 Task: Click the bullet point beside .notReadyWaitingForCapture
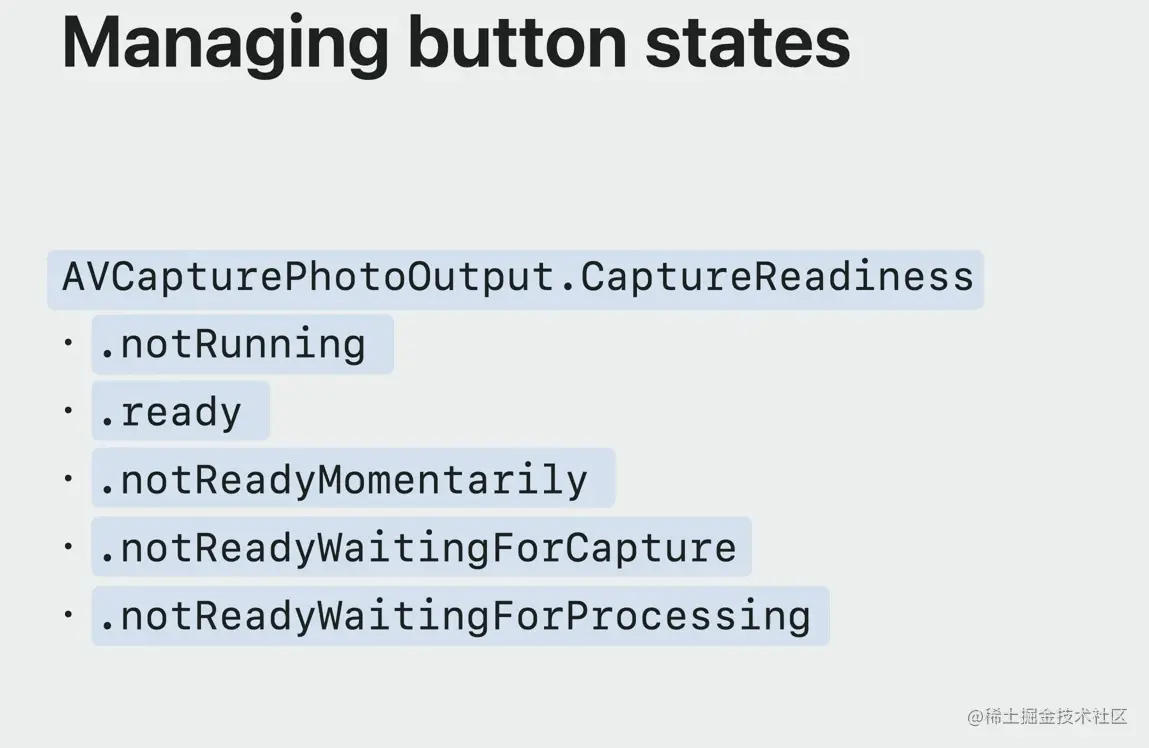point(68,546)
